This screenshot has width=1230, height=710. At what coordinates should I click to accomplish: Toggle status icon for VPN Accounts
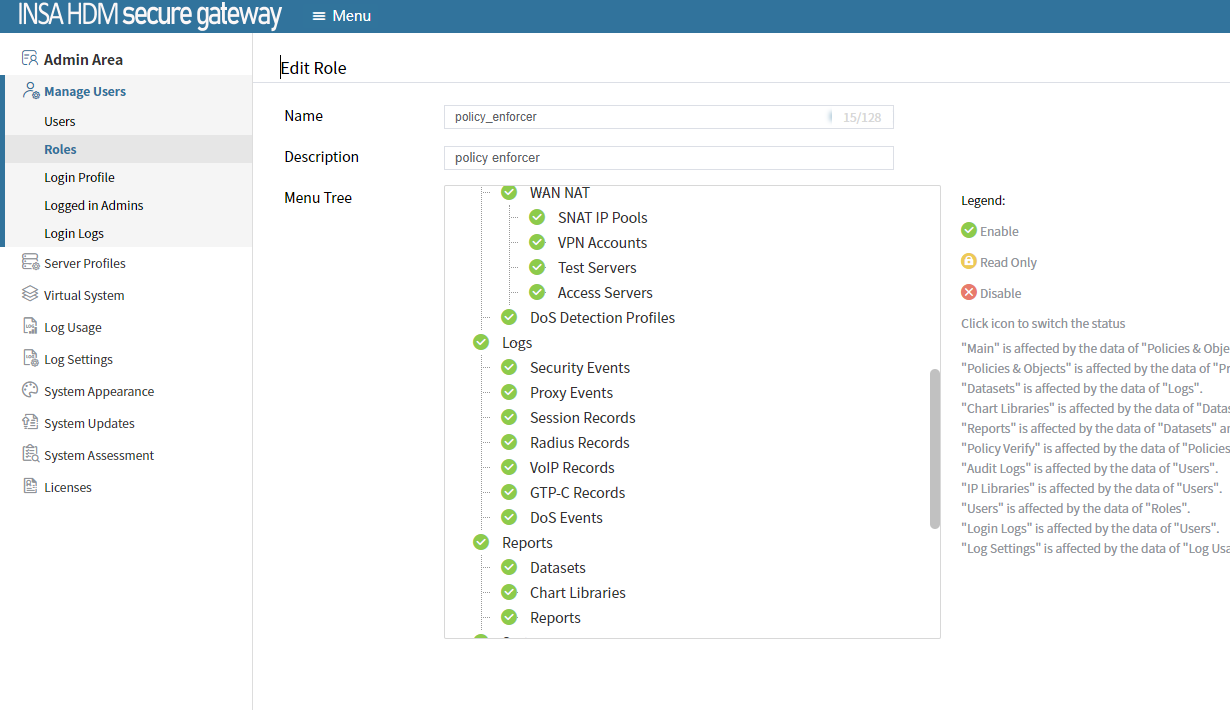(537, 243)
